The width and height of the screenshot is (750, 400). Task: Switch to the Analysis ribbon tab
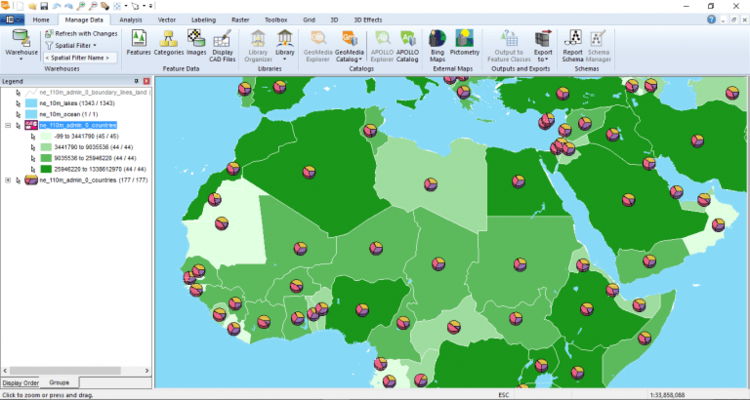click(130, 19)
